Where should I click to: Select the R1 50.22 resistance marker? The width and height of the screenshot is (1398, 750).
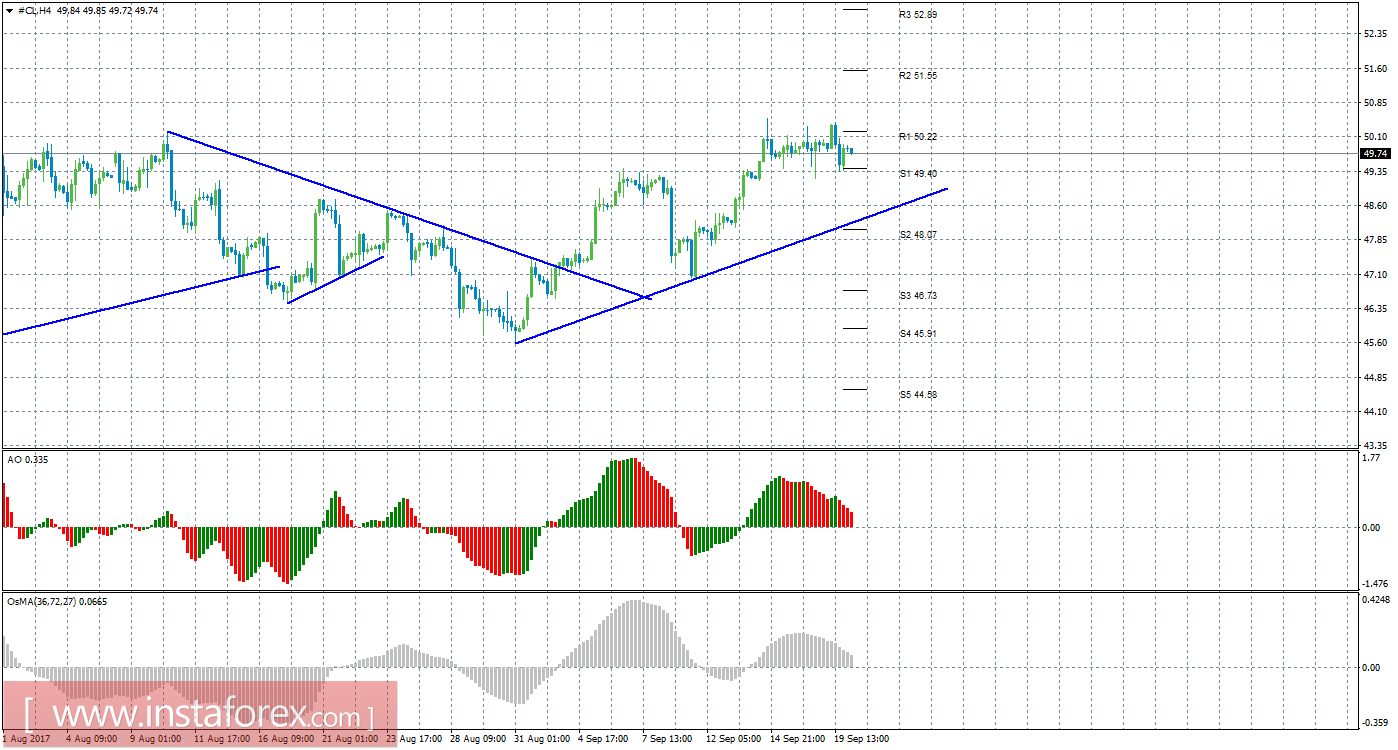coord(918,136)
